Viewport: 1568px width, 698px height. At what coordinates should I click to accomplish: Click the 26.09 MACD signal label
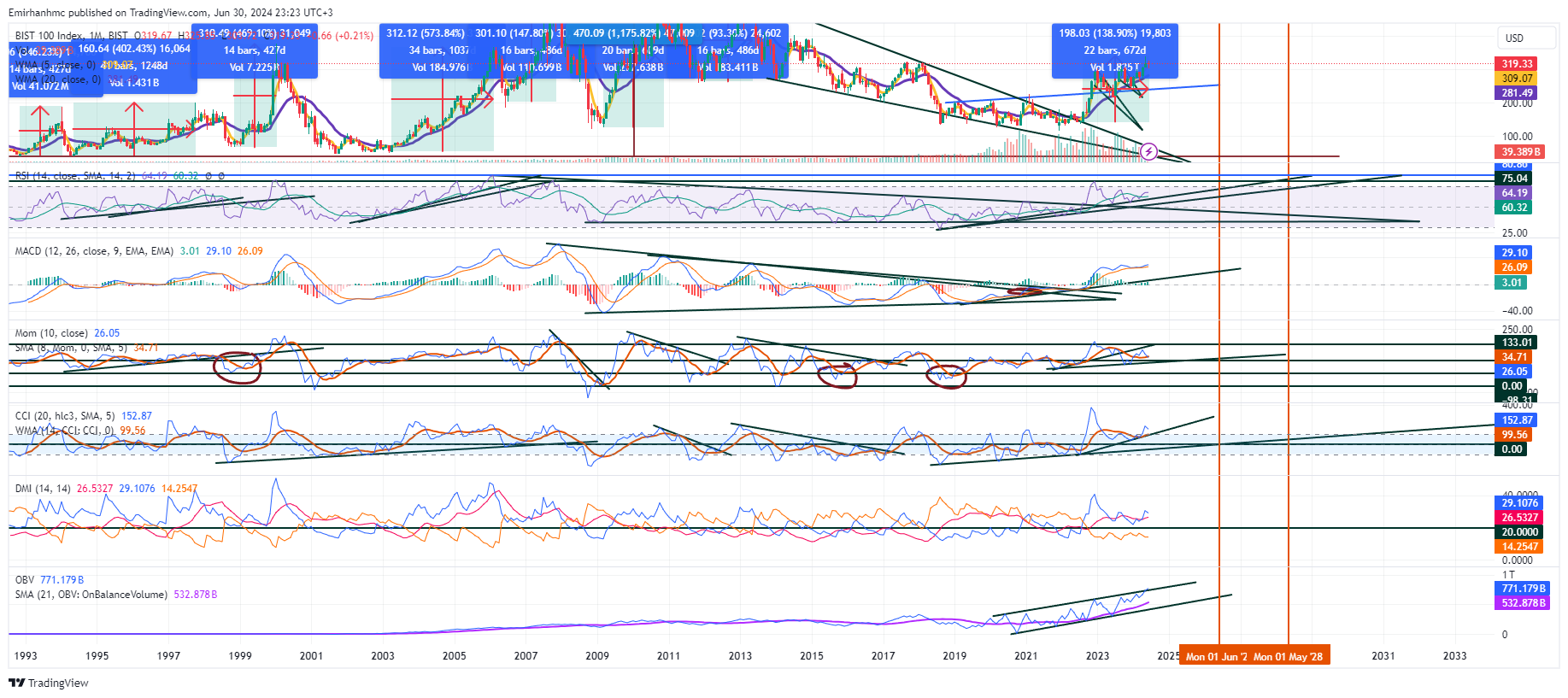pos(1515,267)
